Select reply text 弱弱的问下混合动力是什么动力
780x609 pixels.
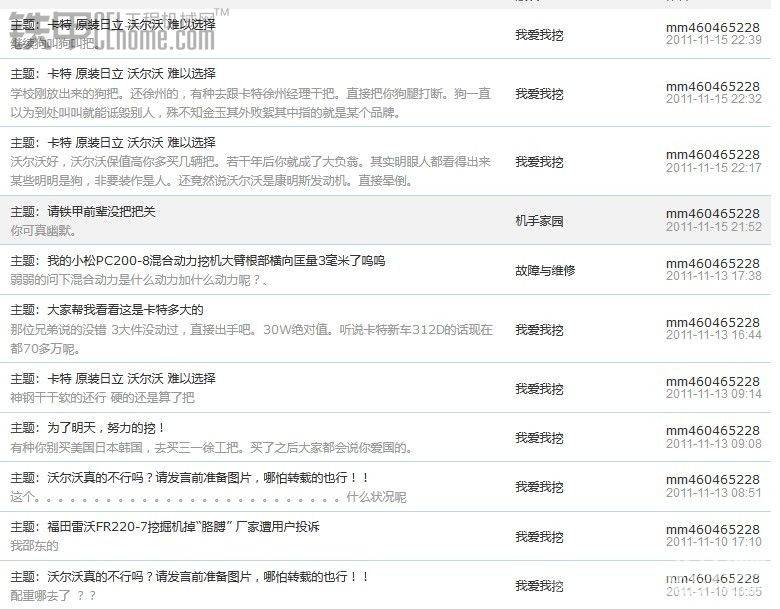[140, 280]
